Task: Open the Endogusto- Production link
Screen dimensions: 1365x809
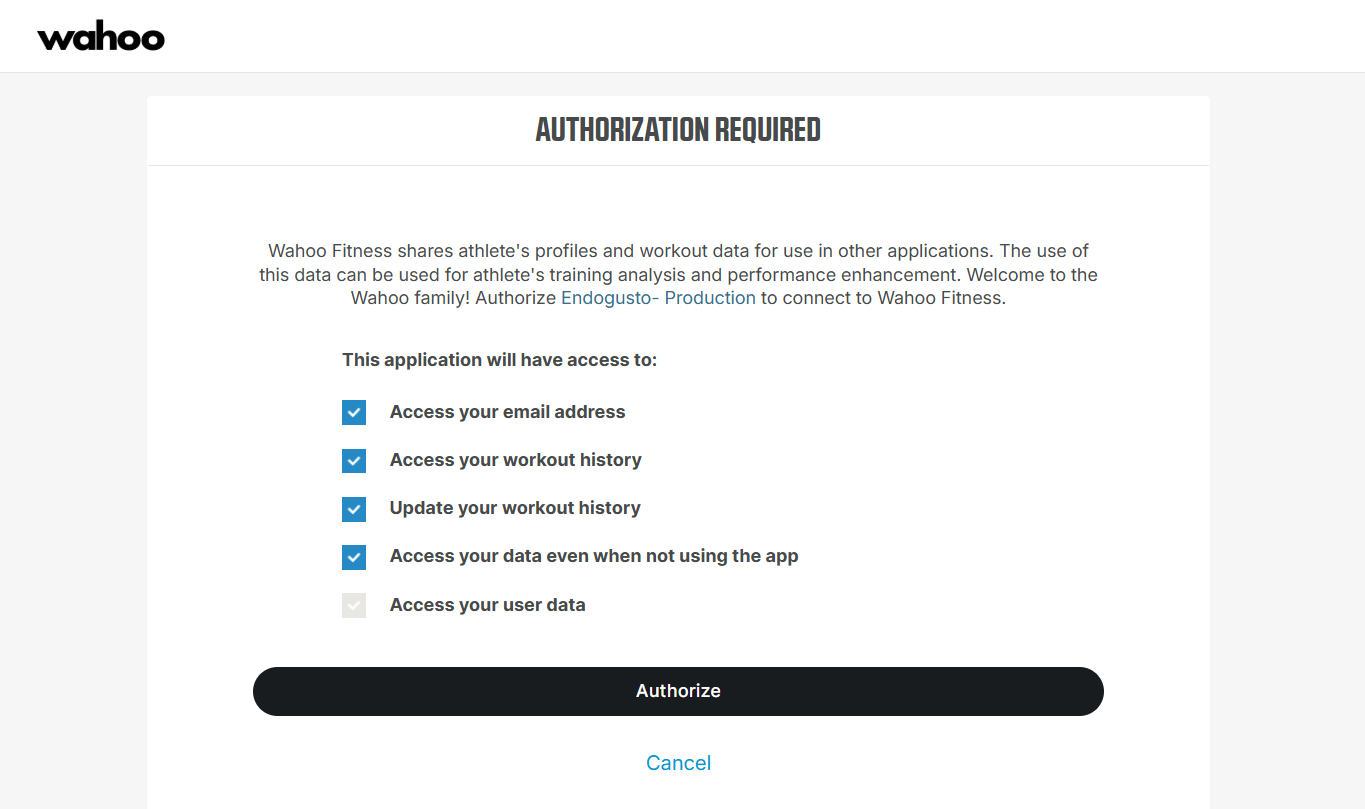Action: tap(658, 298)
